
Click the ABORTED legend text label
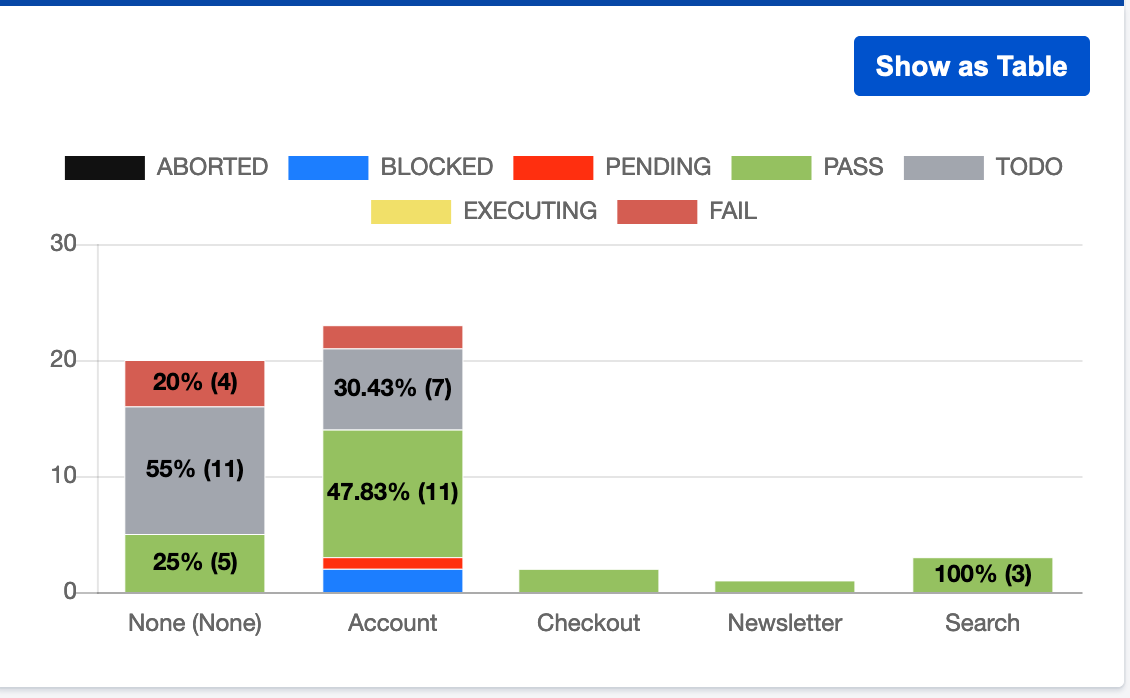pos(213,167)
